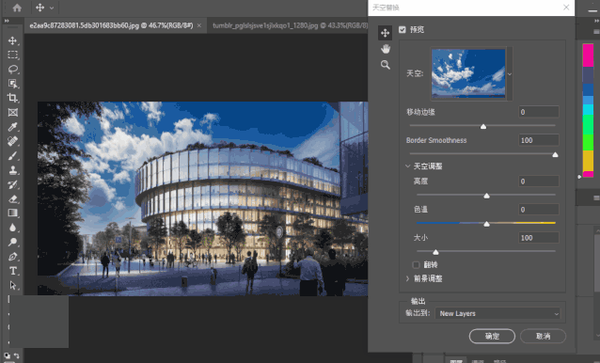The image size is (600, 363).
Task: Select the Brush tool
Action: click(x=13, y=156)
